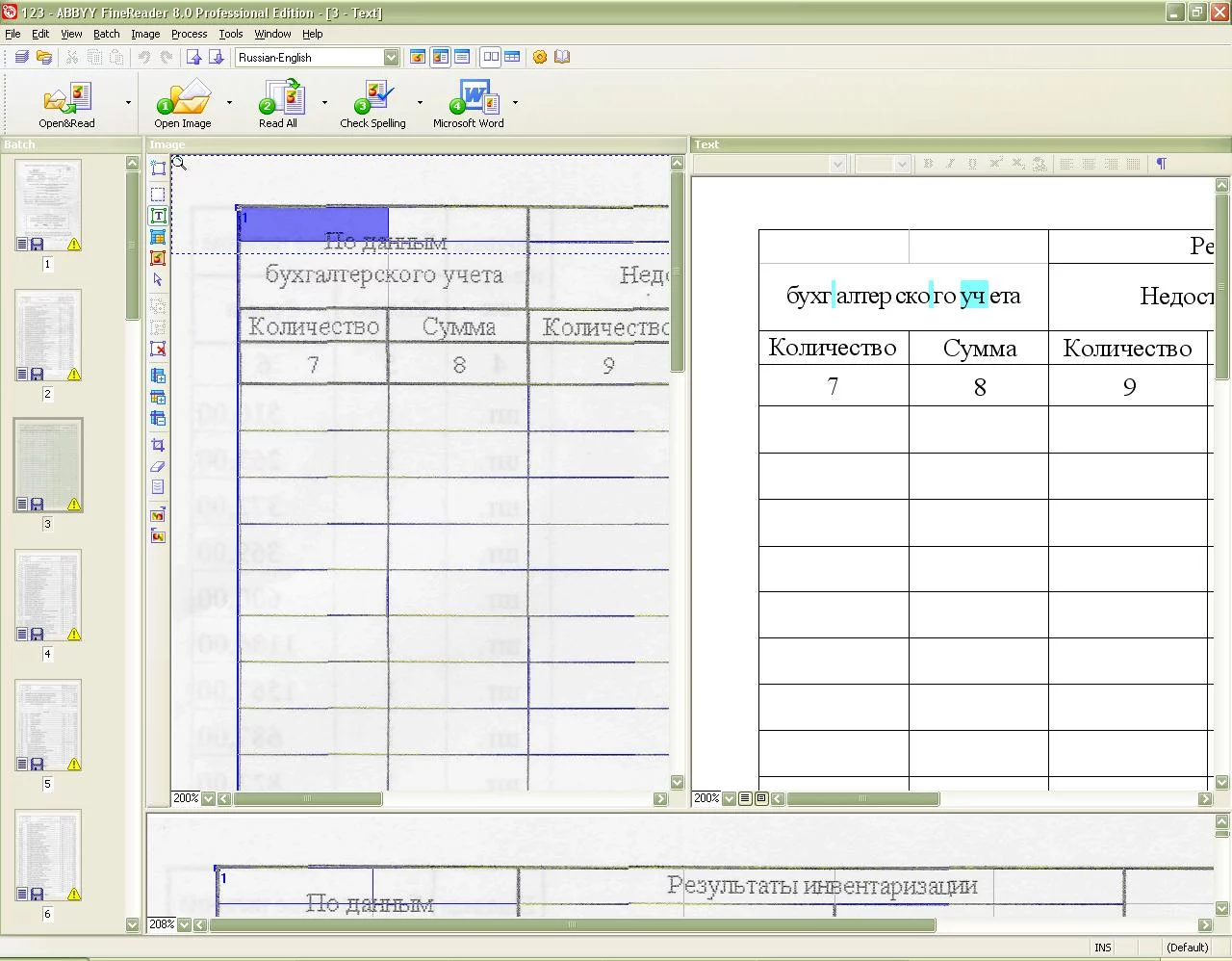Expand the Read All dropdown arrow

324,102
